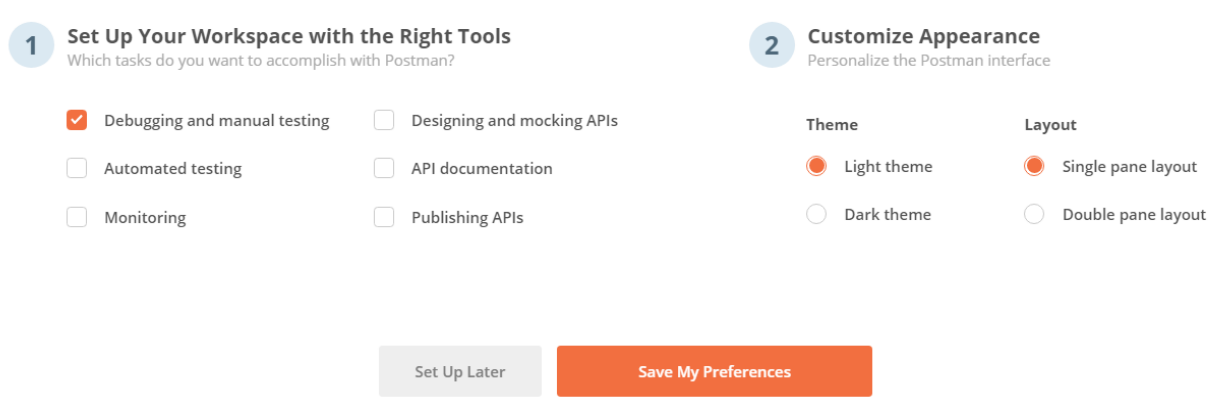
Task: Tick the Publishing APIs checkbox
Action: [x=384, y=217]
